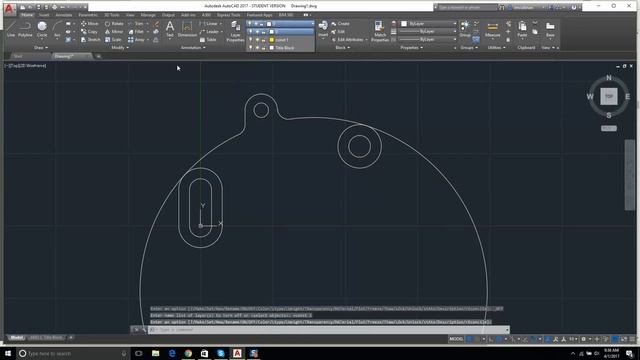Activate the Move modify tool
This screenshot has height=360, width=640.
[x=89, y=24]
